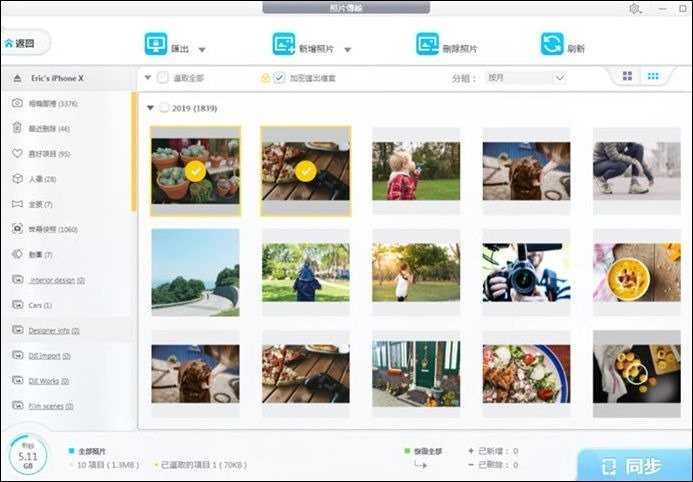Click the Refresh (刷新) icon
Screen dimensions: 693x482
pos(552,44)
